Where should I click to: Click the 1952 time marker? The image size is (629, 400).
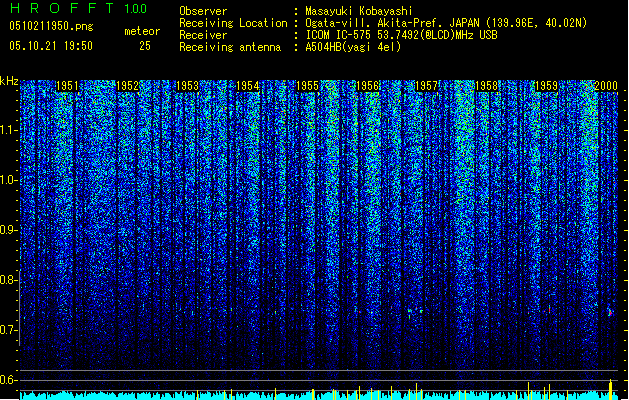[x=127, y=86]
